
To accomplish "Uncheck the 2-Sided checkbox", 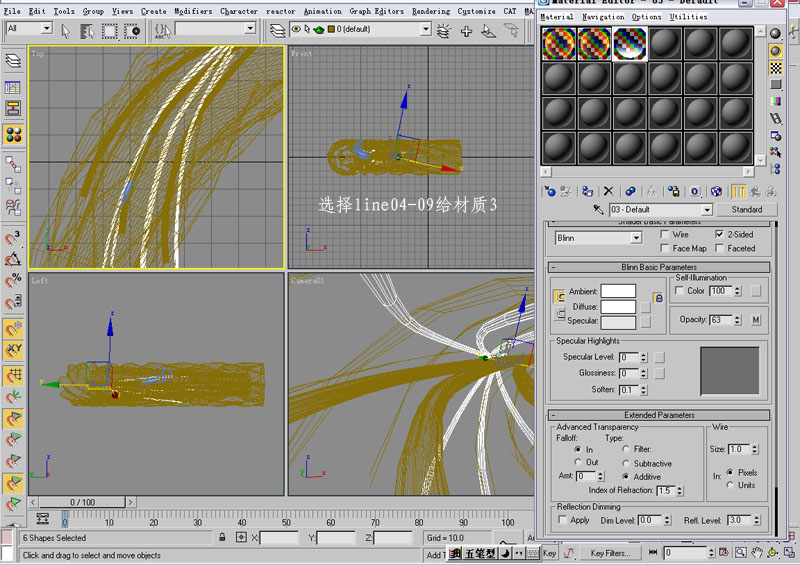I will click(719, 234).
